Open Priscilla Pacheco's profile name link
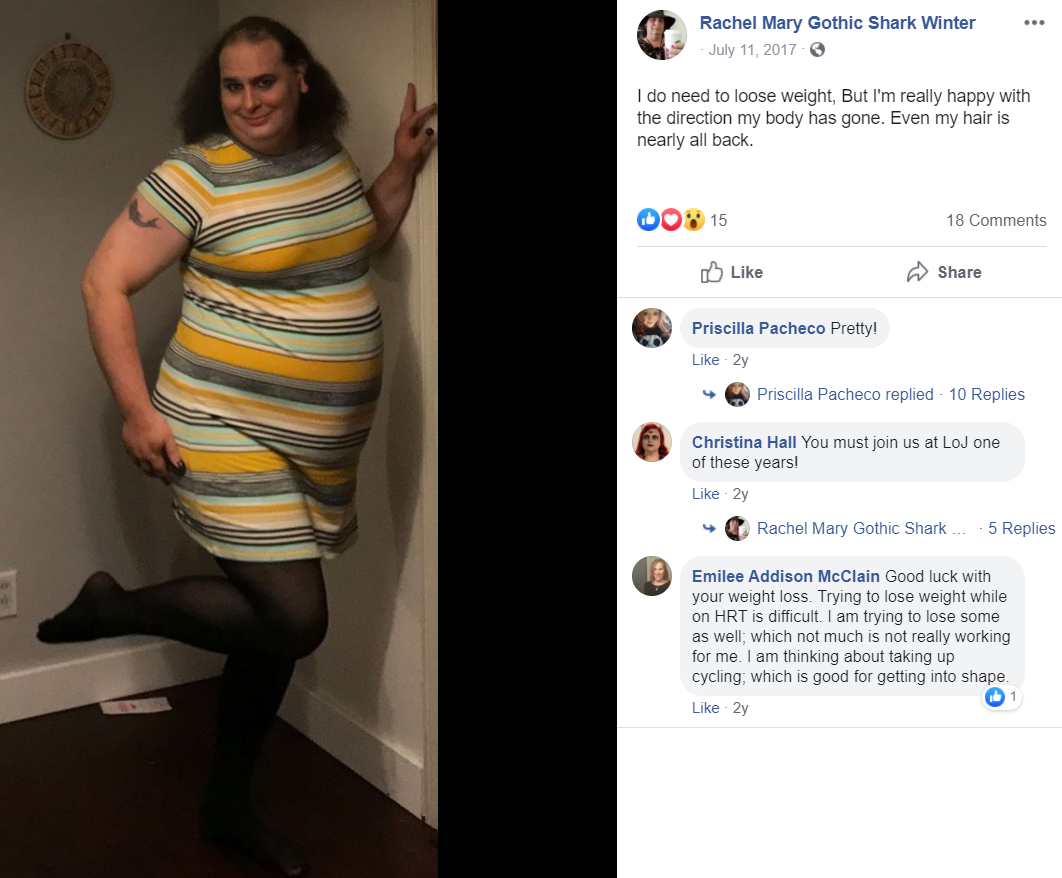The width and height of the screenshot is (1062, 878). [x=758, y=329]
